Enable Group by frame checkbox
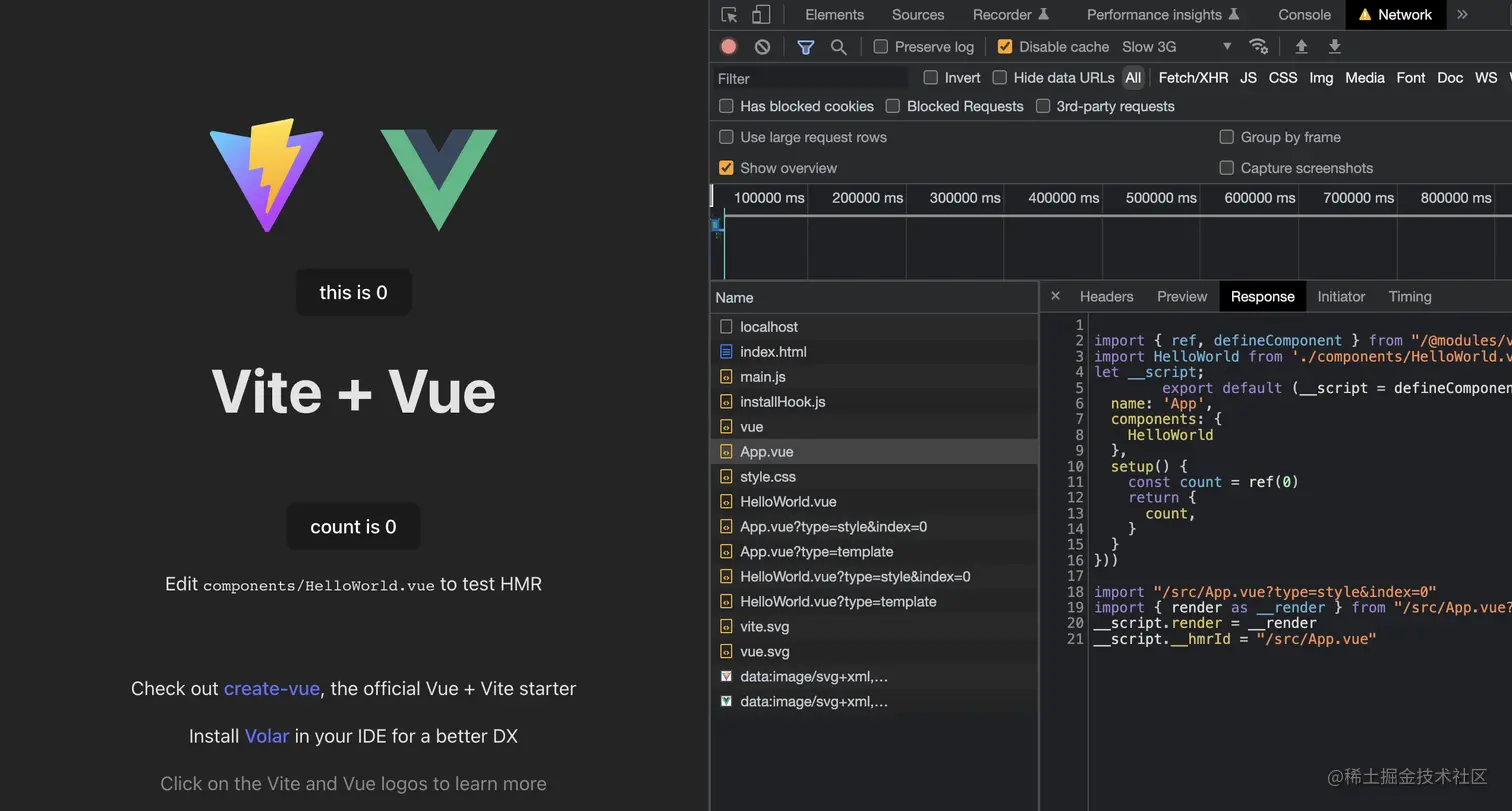Image resolution: width=1512 pixels, height=811 pixels. 1227,137
